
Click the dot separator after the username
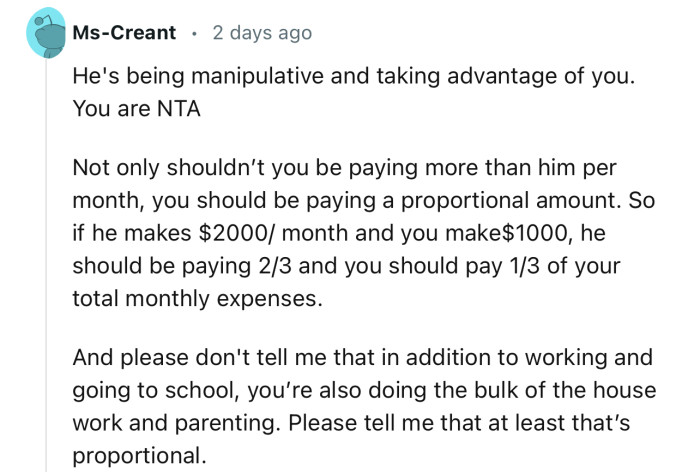(194, 33)
